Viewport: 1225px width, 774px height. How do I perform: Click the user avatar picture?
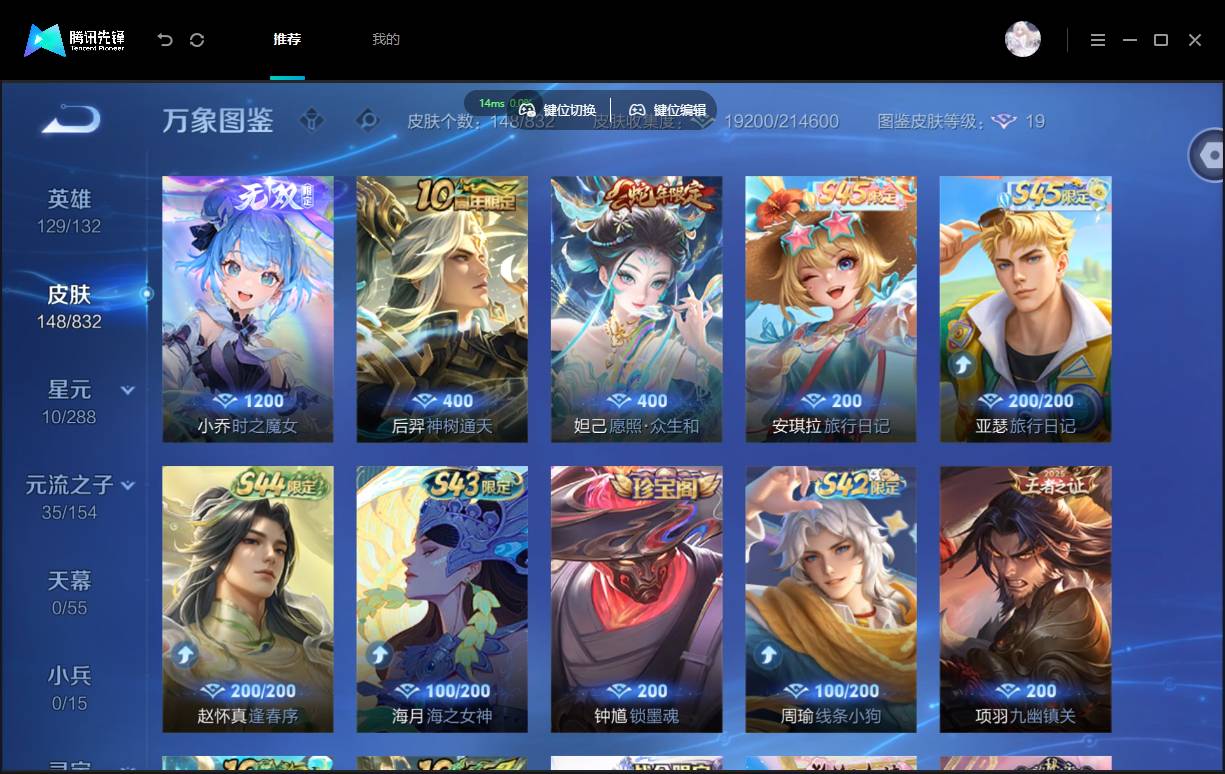(1022, 39)
